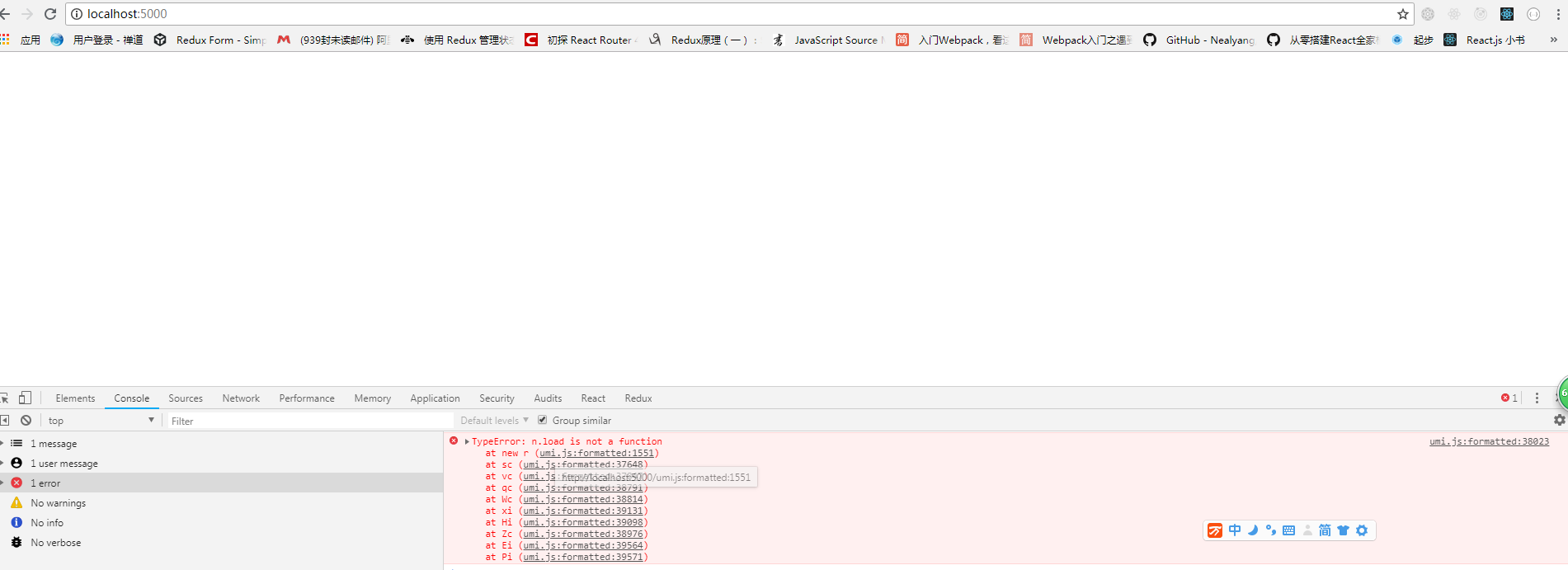The width and height of the screenshot is (1568, 570).
Task: Toggle half/full-width moon icon on IME bar
Action: (x=1253, y=530)
